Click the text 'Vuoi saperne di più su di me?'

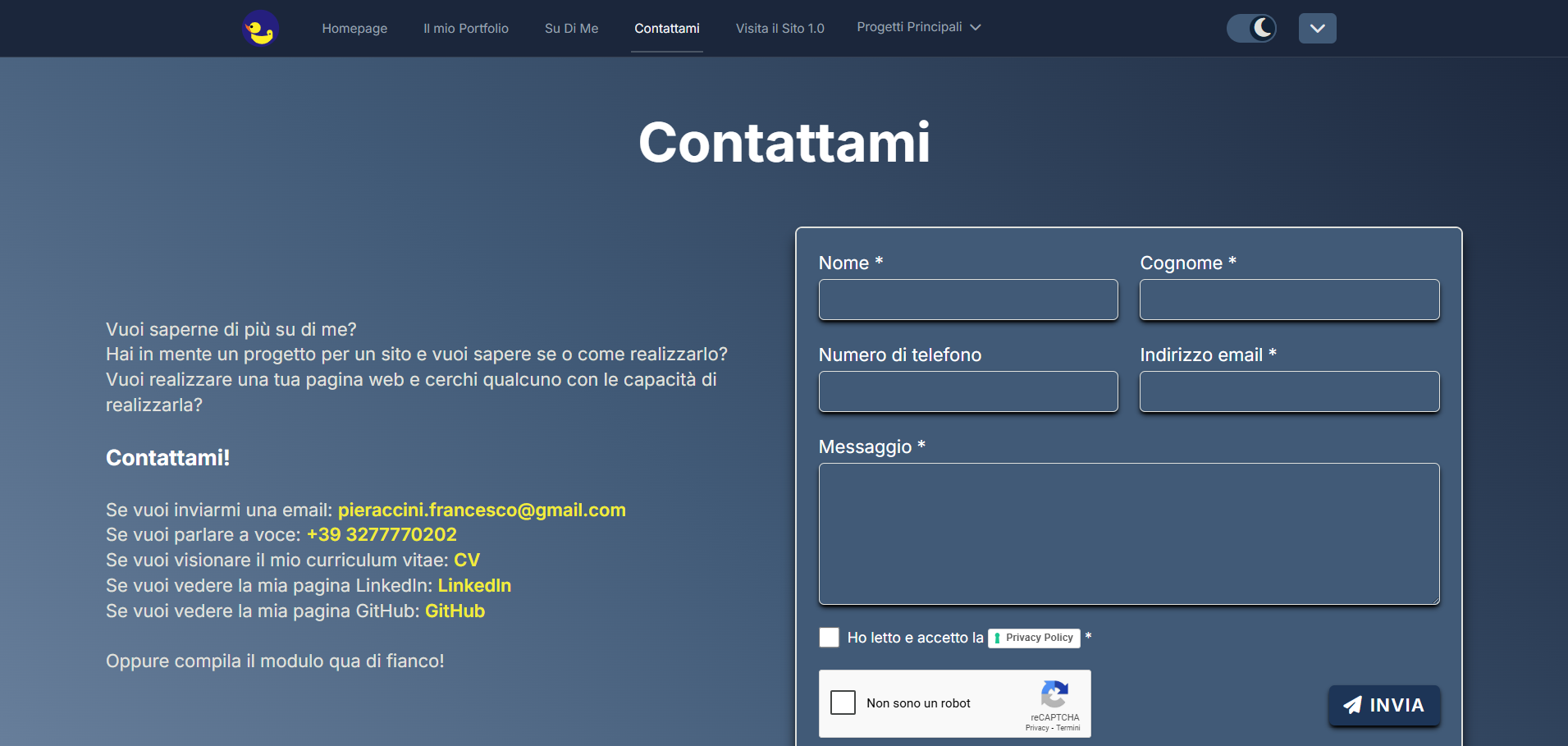(x=231, y=330)
